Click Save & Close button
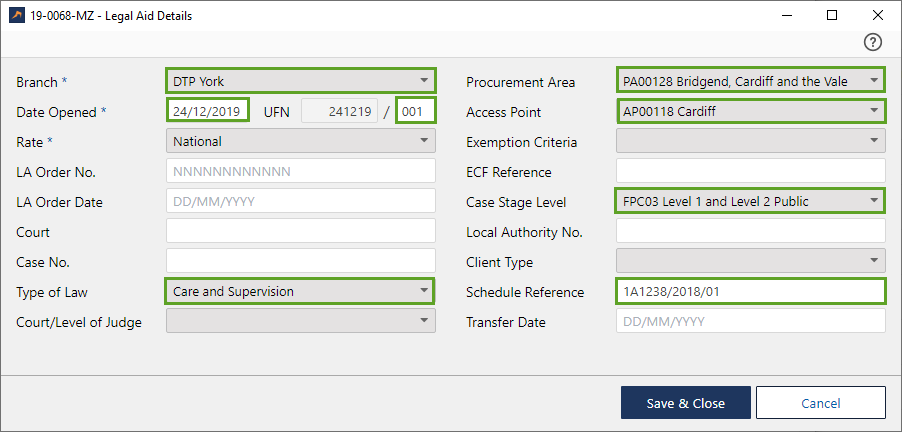Viewport: 902px width, 432px height. point(685,403)
